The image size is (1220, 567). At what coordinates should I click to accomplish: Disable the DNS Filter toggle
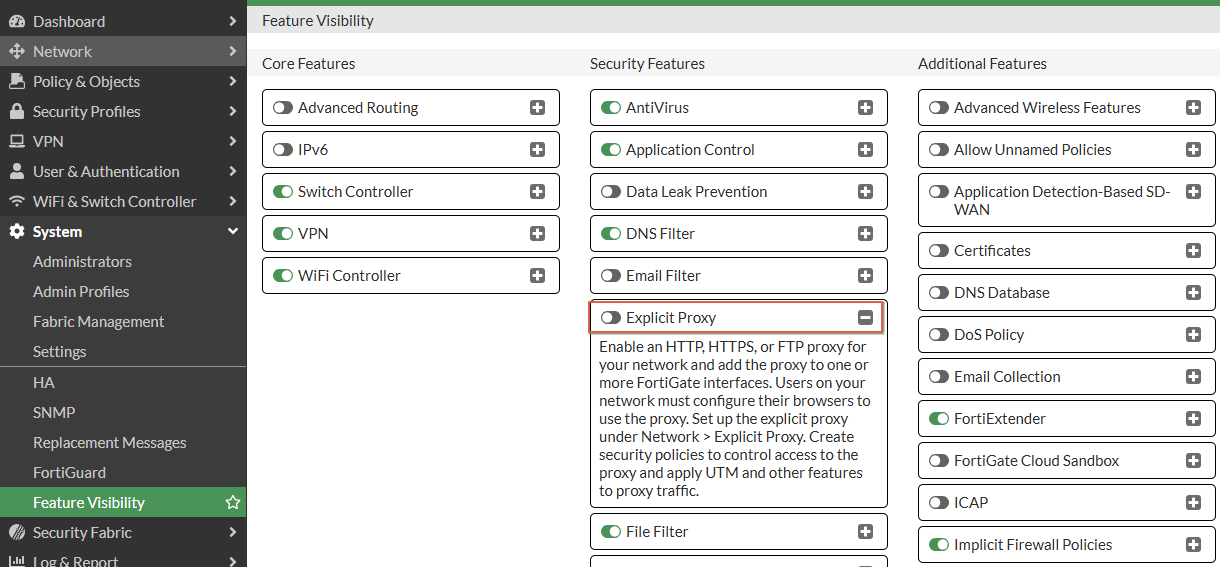point(611,234)
